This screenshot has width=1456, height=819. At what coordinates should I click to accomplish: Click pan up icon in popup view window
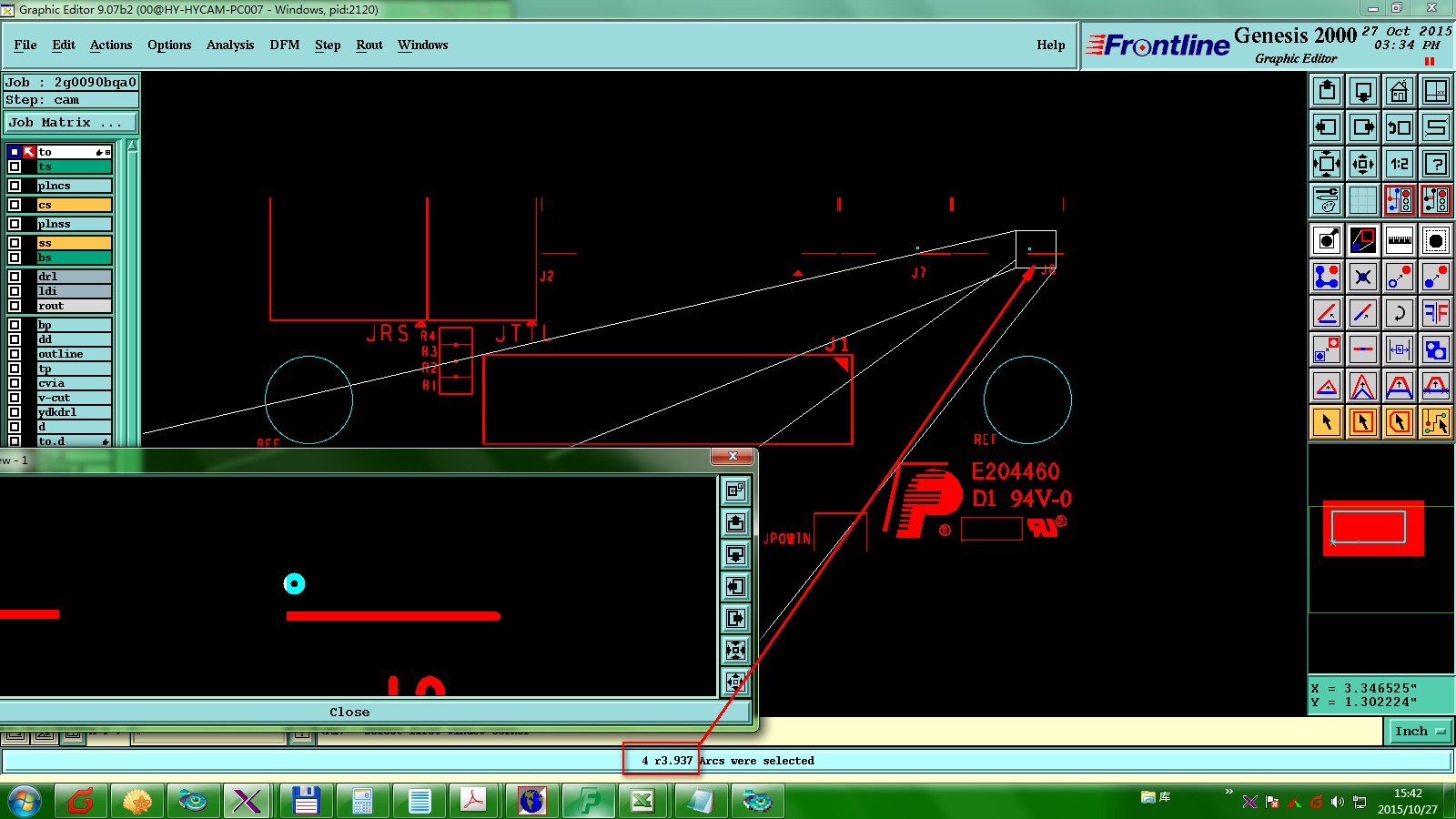(736, 522)
